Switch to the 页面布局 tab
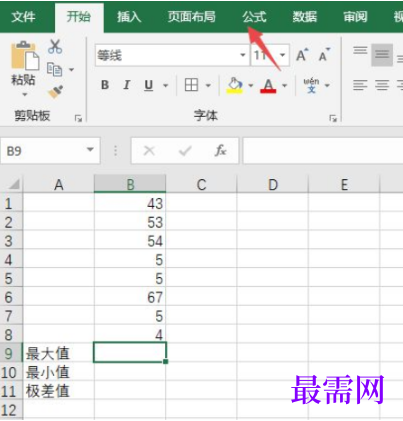 pyautogui.click(x=192, y=17)
